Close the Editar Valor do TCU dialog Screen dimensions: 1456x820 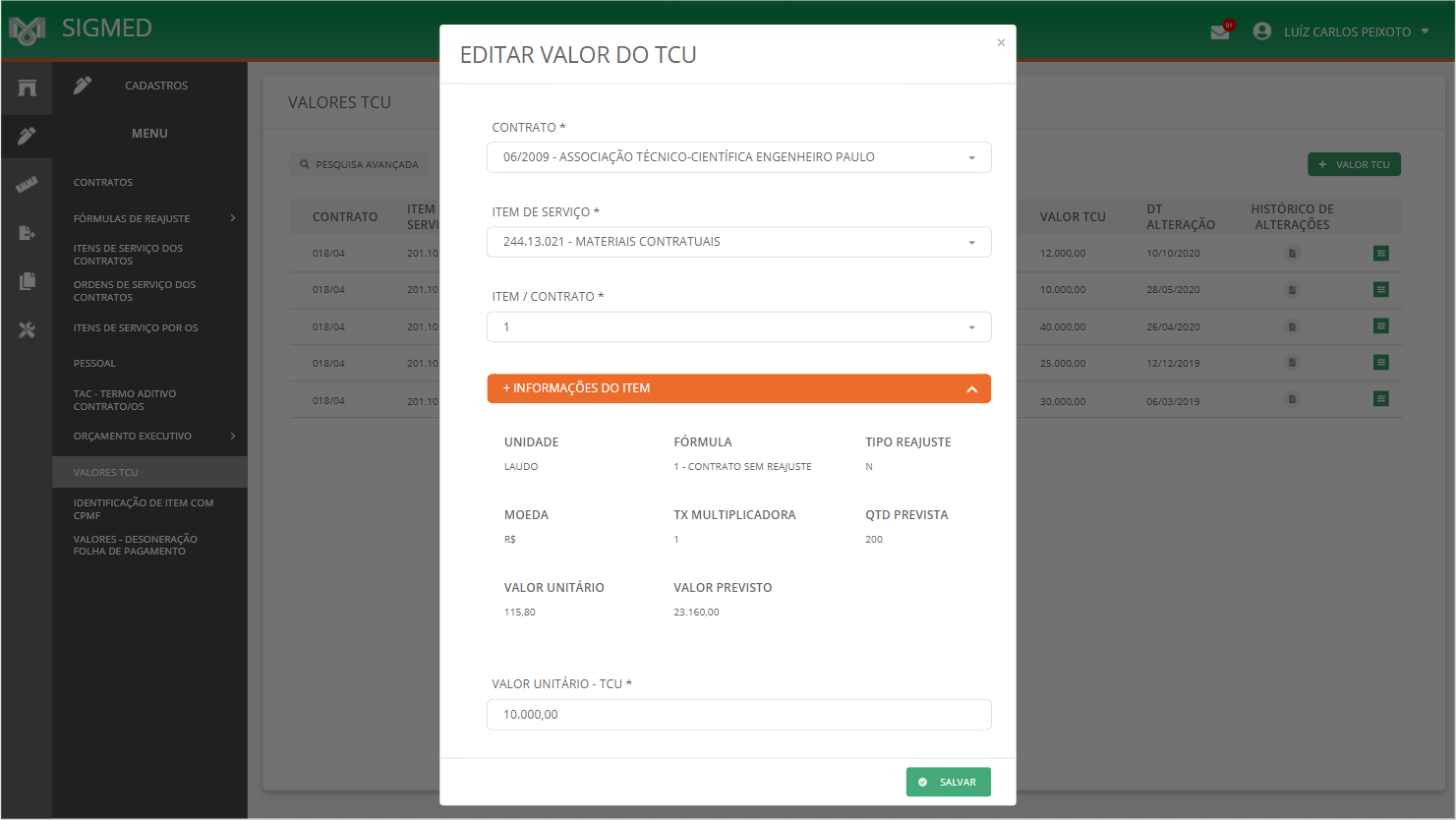(1001, 42)
